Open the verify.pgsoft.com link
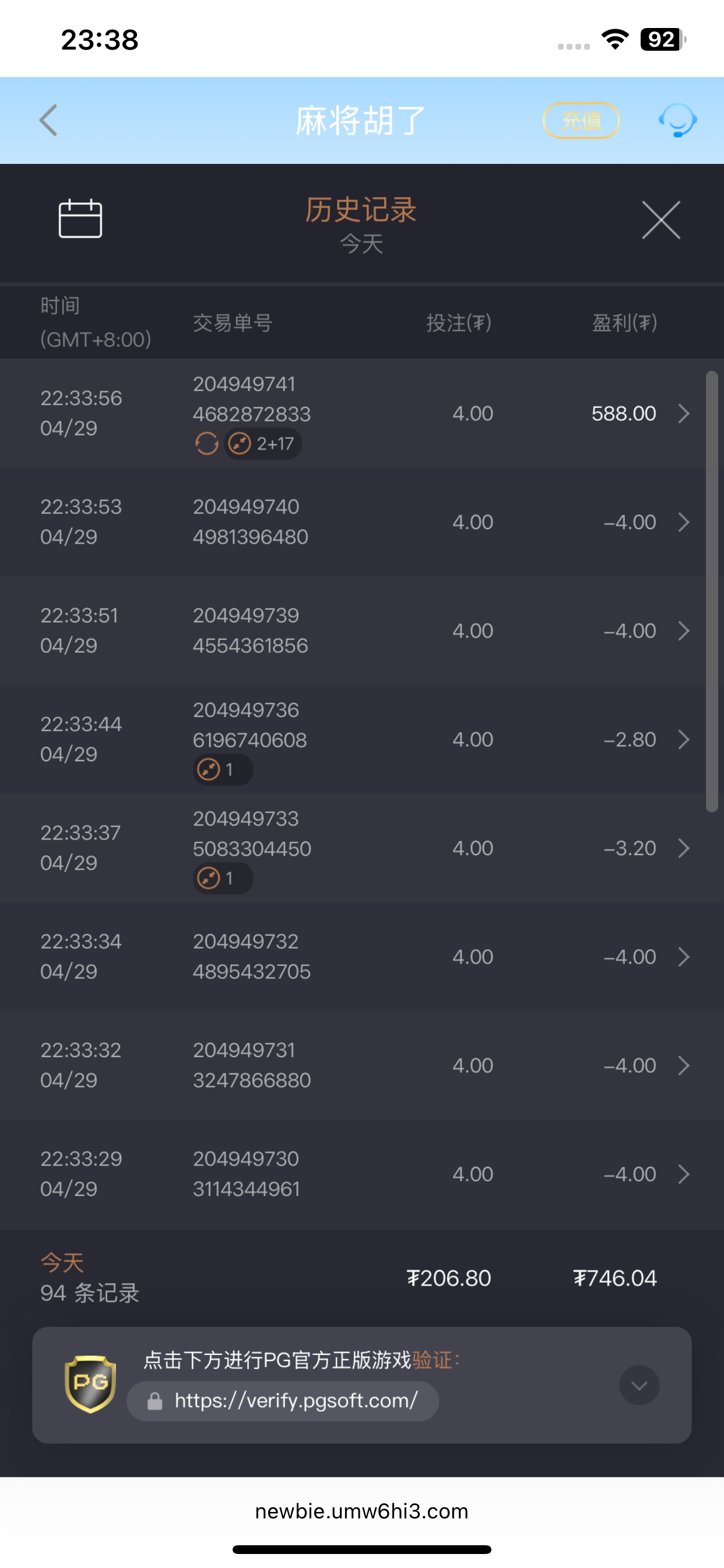Image resolution: width=724 pixels, height=1568 pixels. 296,1401
